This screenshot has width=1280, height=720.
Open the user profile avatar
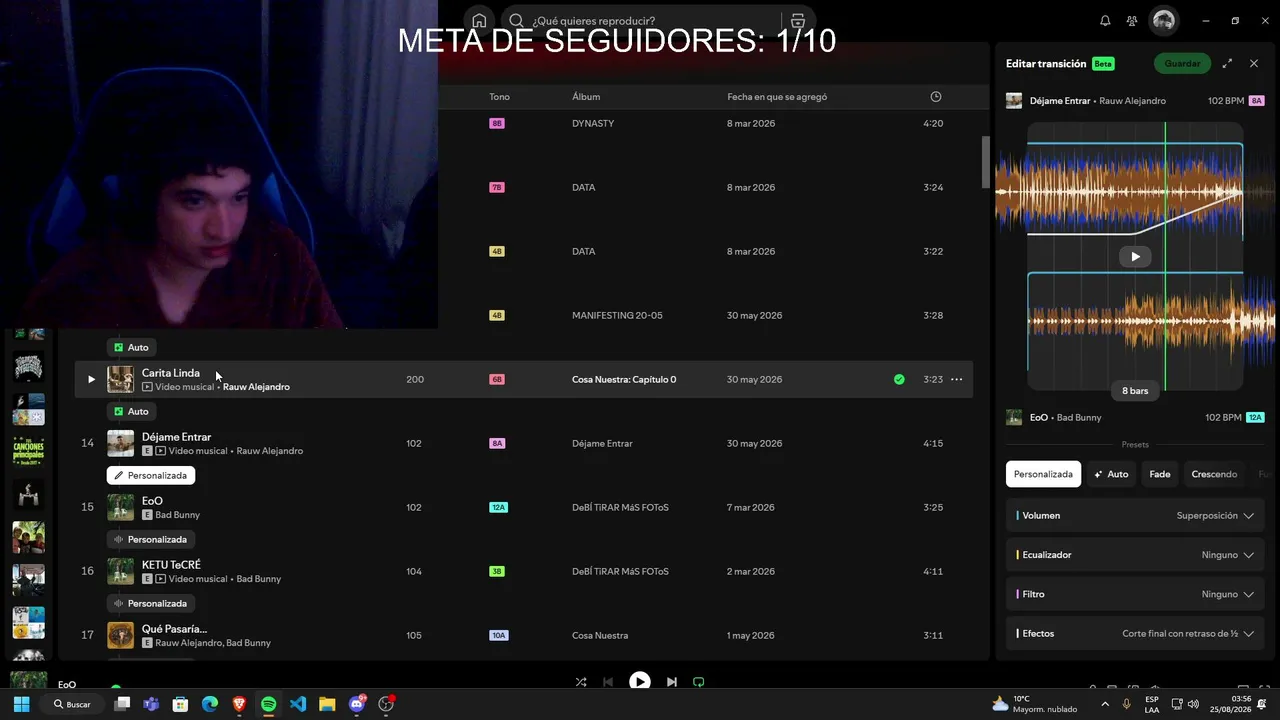(1163, 20)
